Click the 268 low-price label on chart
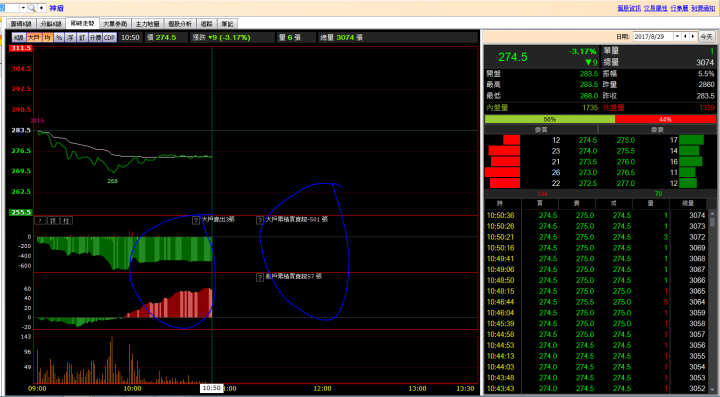The height and width of the screenshot is (397, 720). (x=112, y=181)
